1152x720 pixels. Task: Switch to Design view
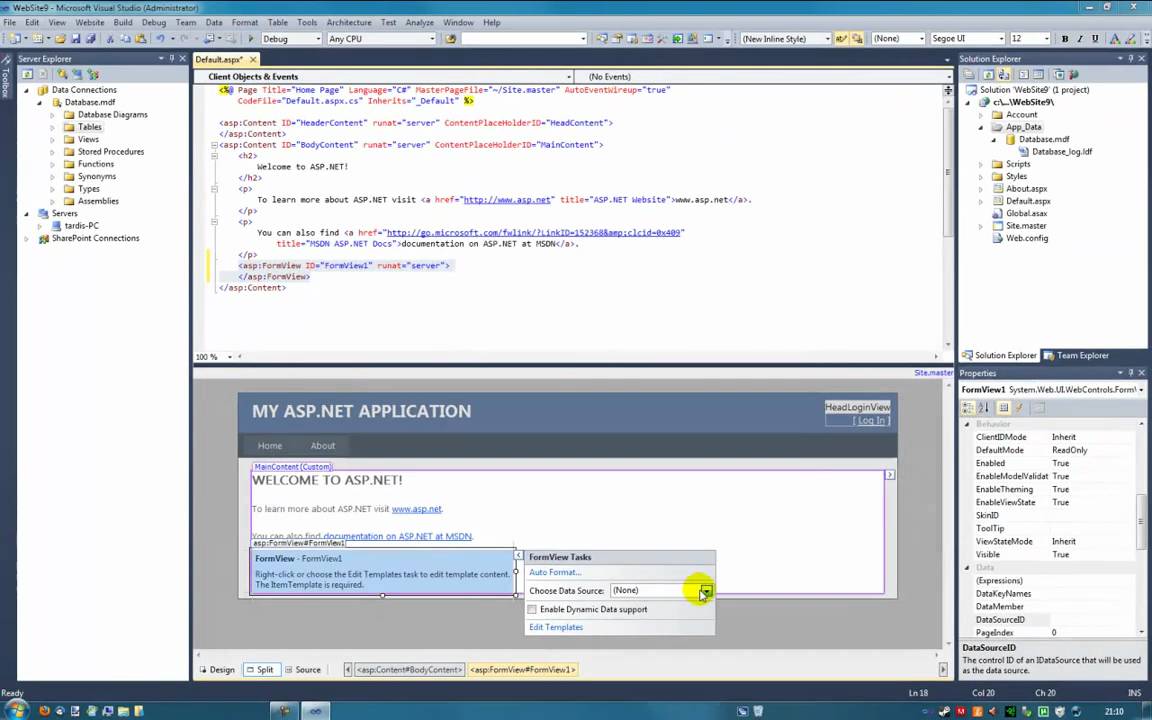point(217,670)
